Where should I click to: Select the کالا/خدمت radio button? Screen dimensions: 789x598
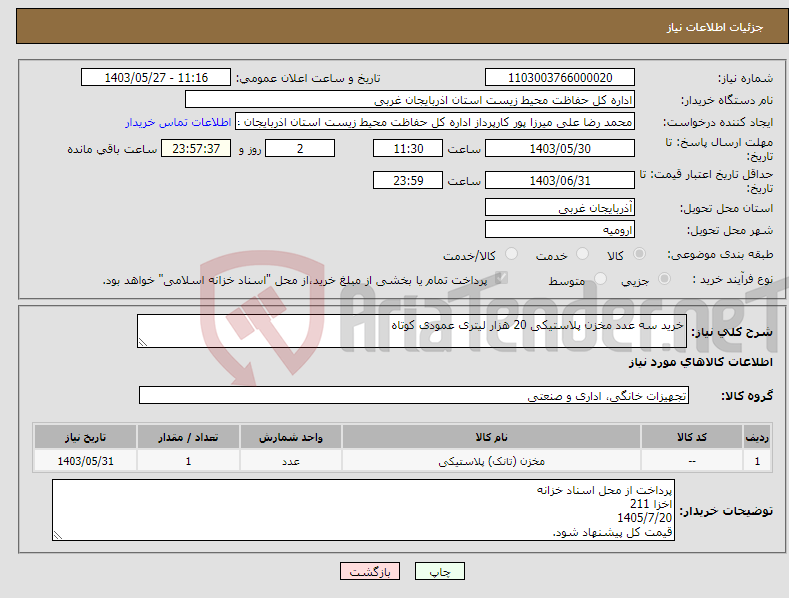(x=511, y=254)
